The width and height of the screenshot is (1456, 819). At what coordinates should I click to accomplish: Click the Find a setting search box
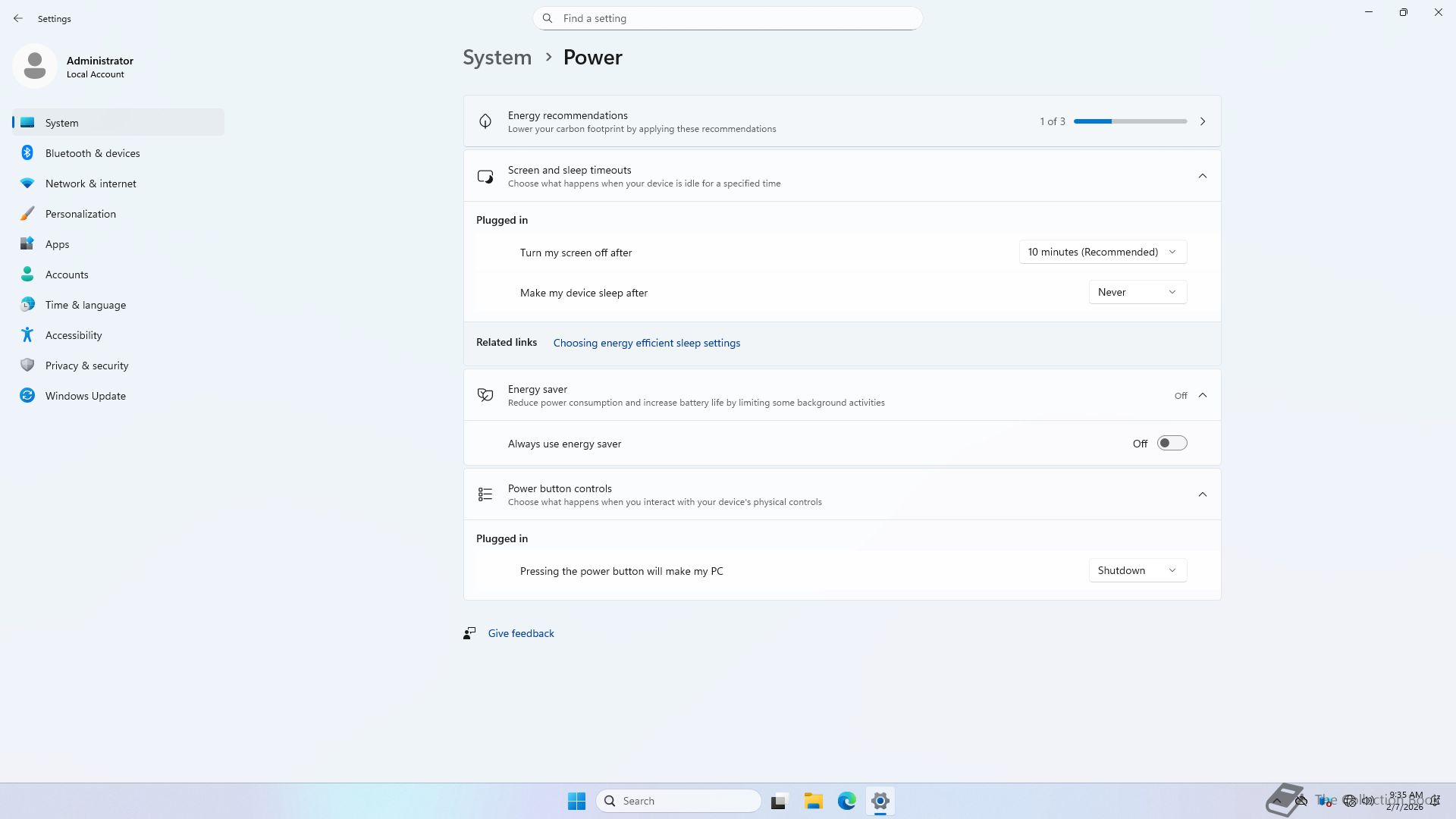(x=728, y=18)
